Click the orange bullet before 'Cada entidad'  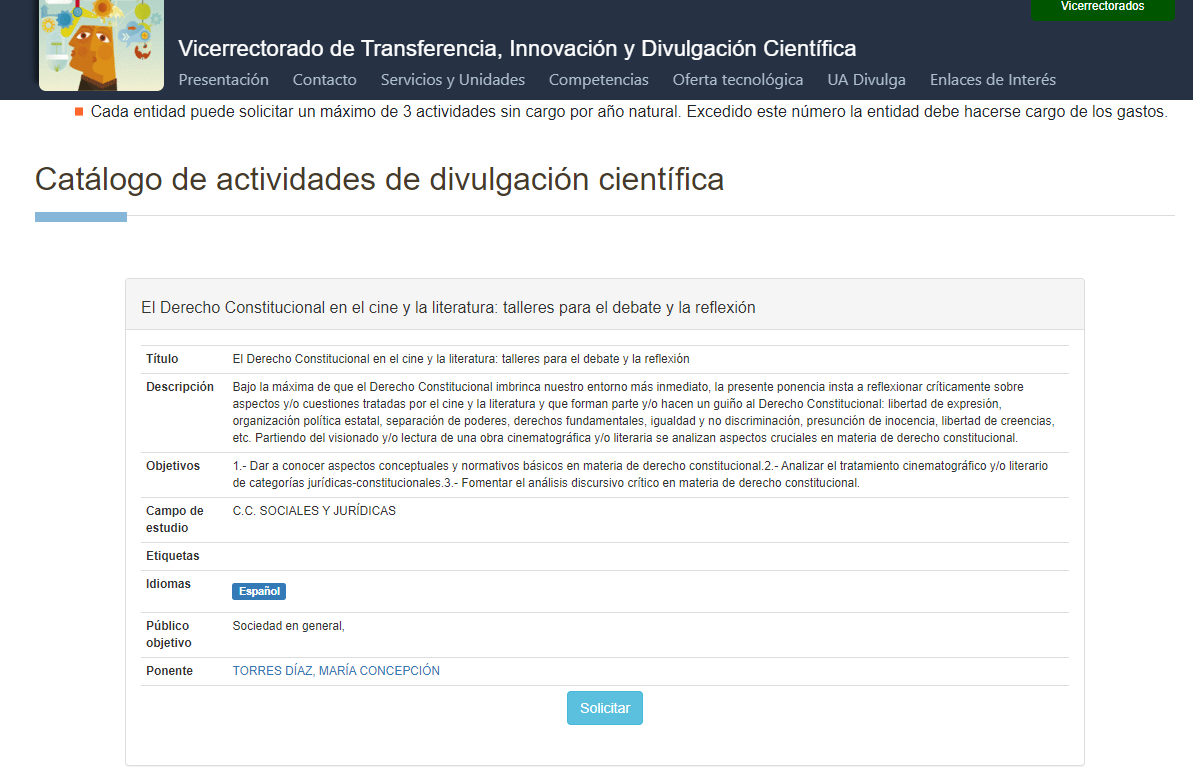(x=79, y=111)
